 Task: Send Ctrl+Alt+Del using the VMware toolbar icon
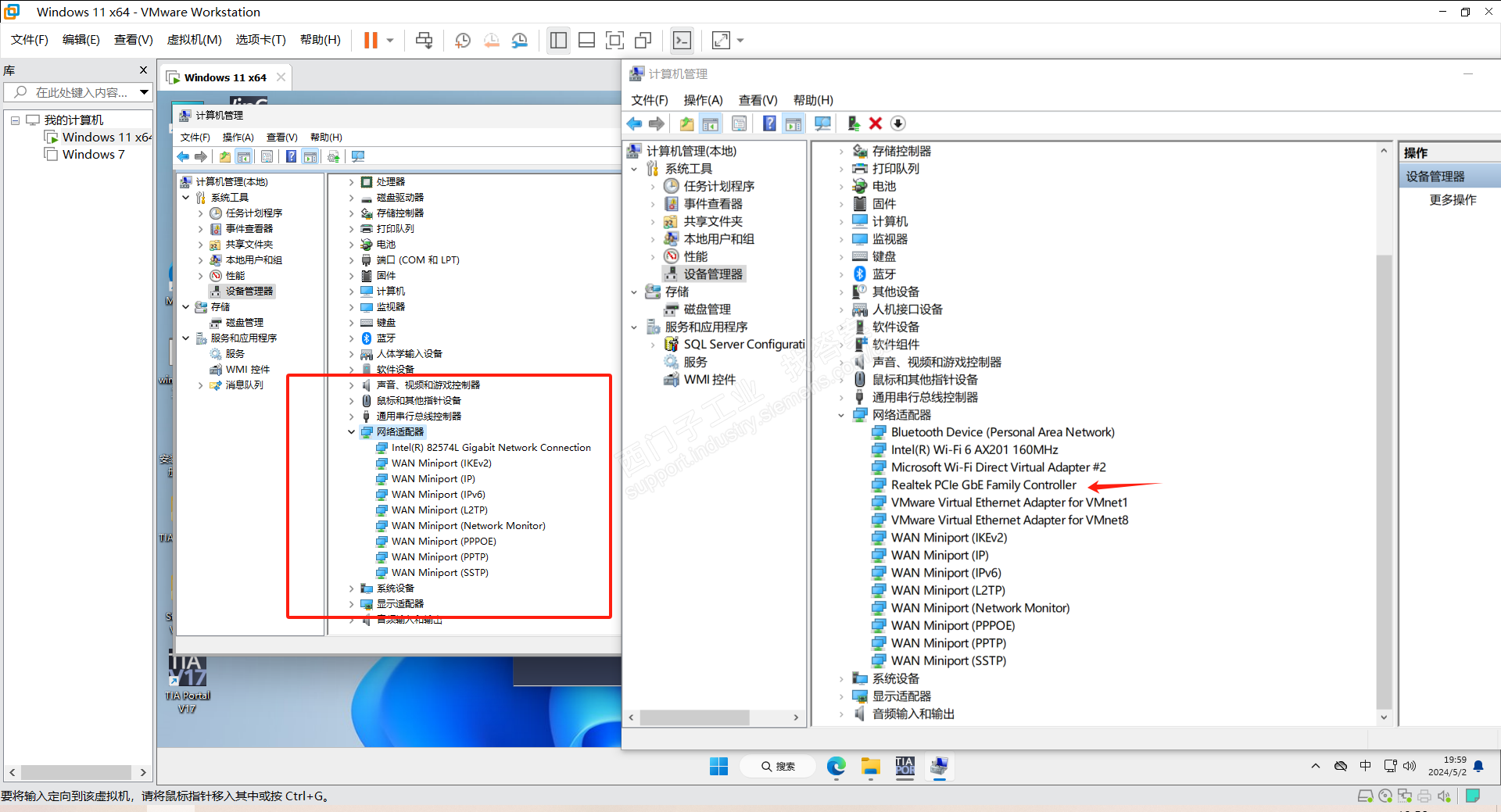(x=424, y=41)
